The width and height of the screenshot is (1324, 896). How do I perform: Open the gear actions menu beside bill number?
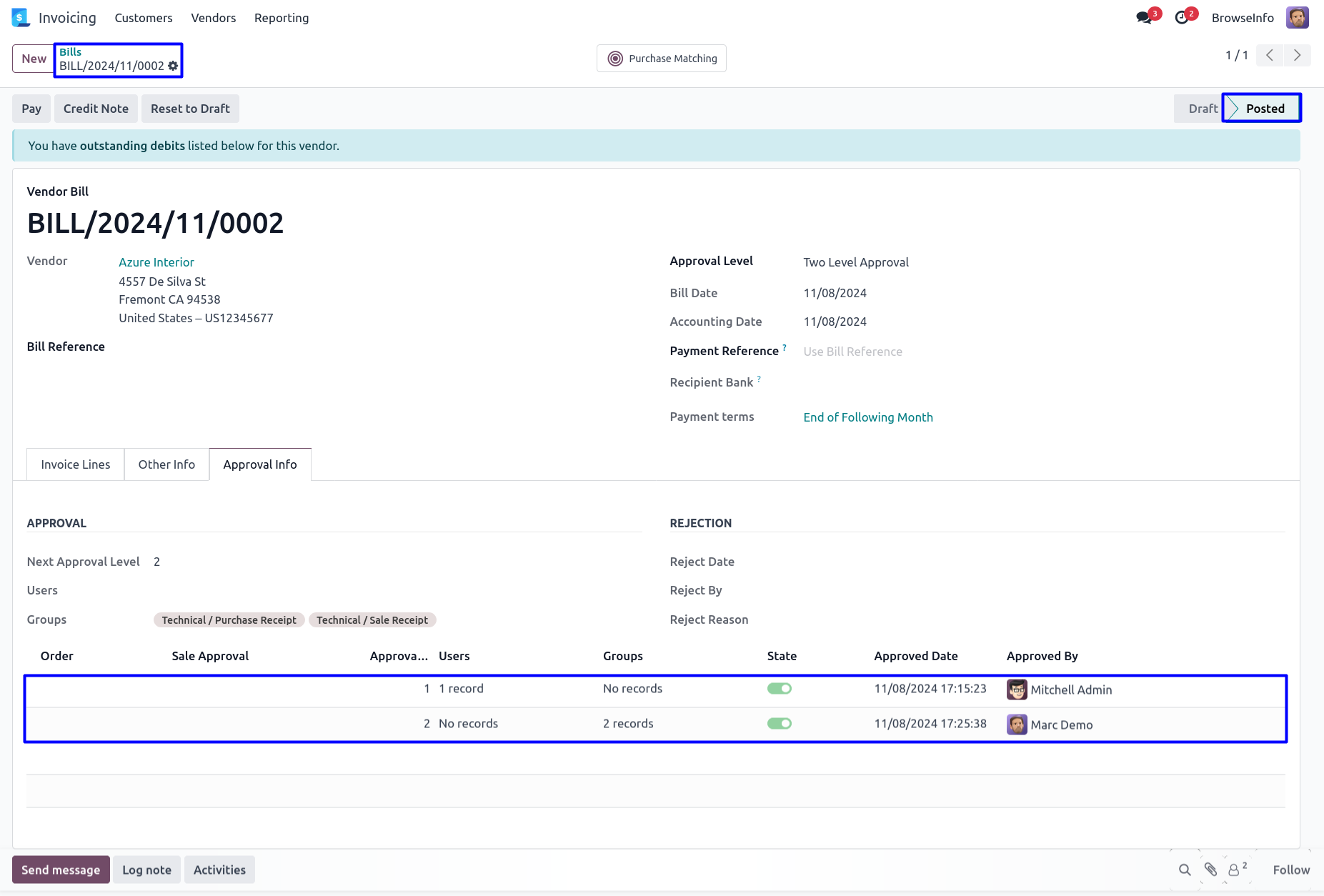pos(173,66)
